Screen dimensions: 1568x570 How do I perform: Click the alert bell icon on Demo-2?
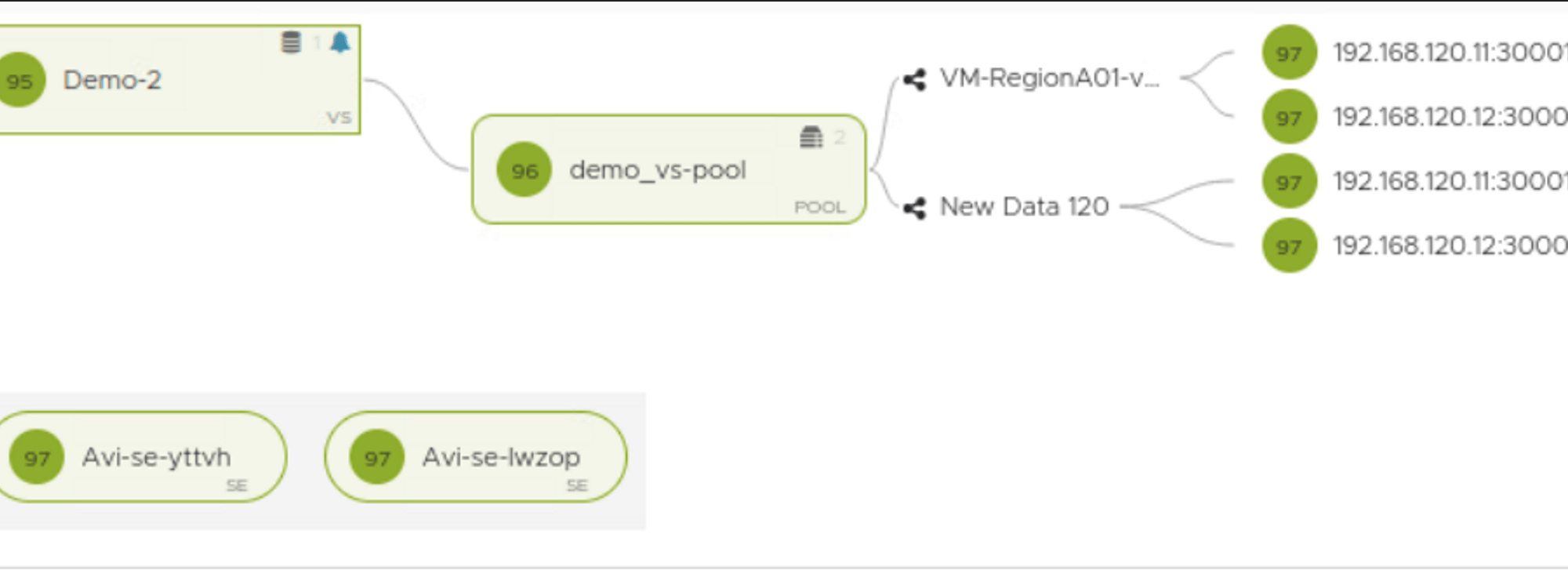point(340,42)
